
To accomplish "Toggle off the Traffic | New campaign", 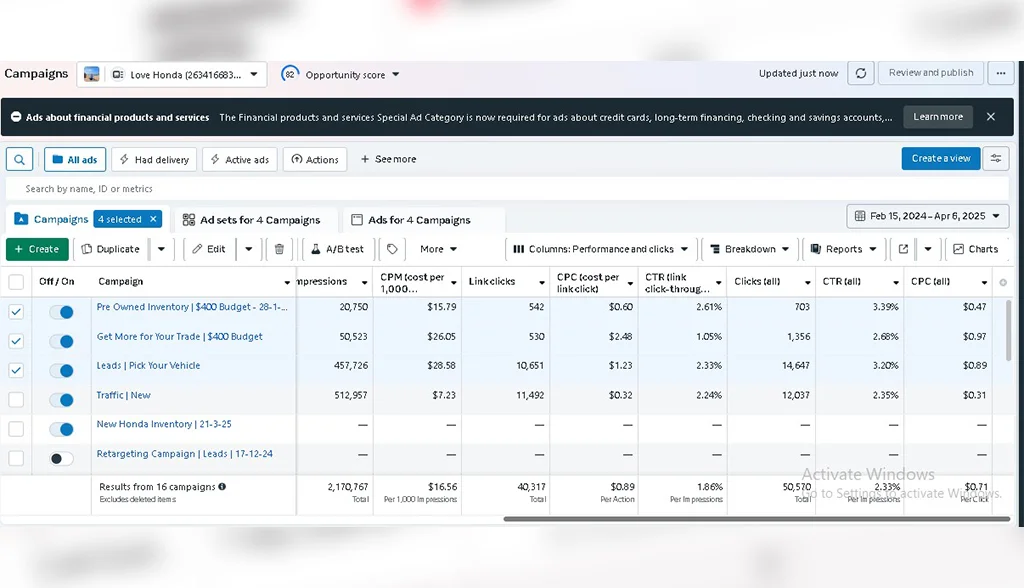I will tap(62, 400).
